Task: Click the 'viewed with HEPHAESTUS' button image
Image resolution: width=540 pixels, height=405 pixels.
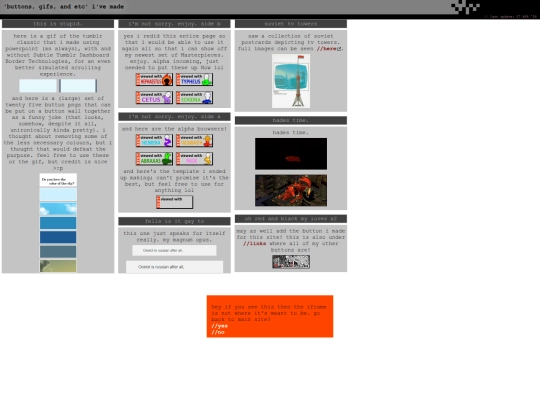Action: pos(154,80)
